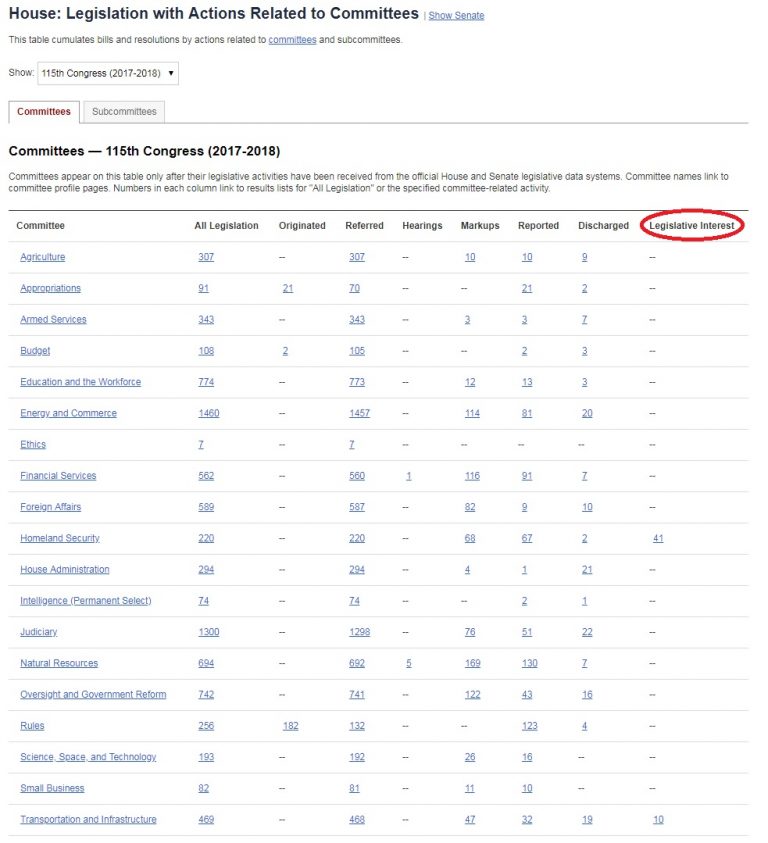Open Armed Services committee profile
Viewport: 768px width, 843px height.
(53, 319)
